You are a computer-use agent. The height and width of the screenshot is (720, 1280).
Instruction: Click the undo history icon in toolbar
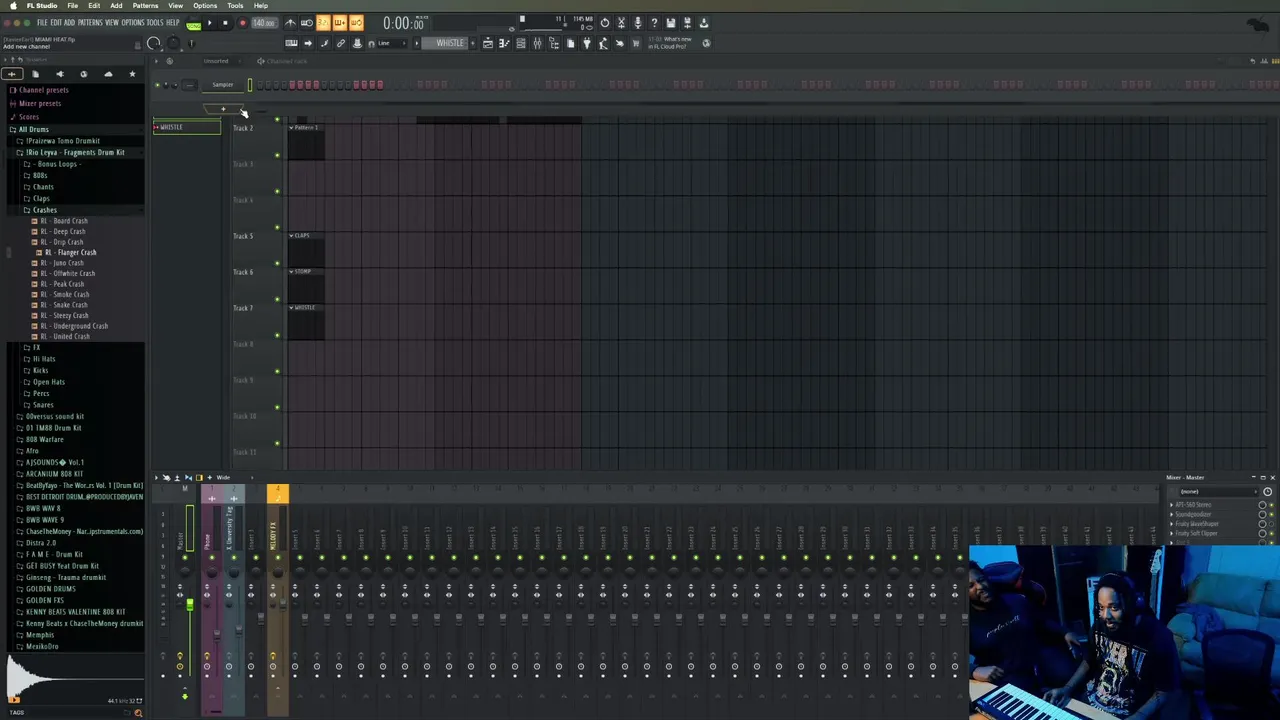click(x=604, y=23)
